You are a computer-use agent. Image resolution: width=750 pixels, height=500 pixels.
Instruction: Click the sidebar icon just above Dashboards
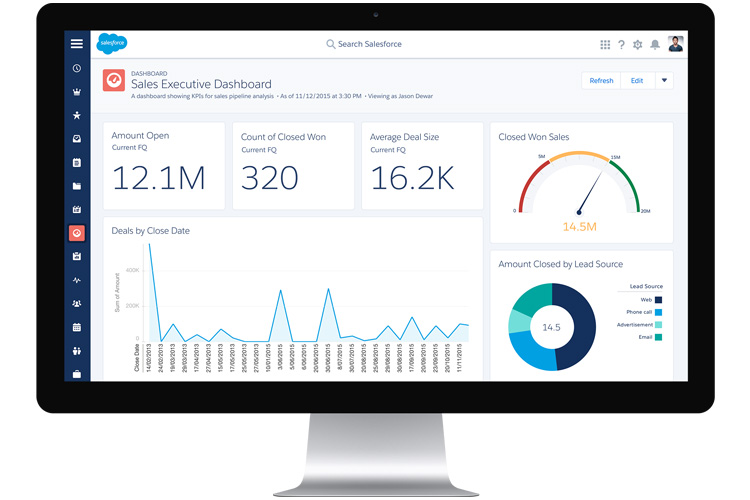pos(77,210)
